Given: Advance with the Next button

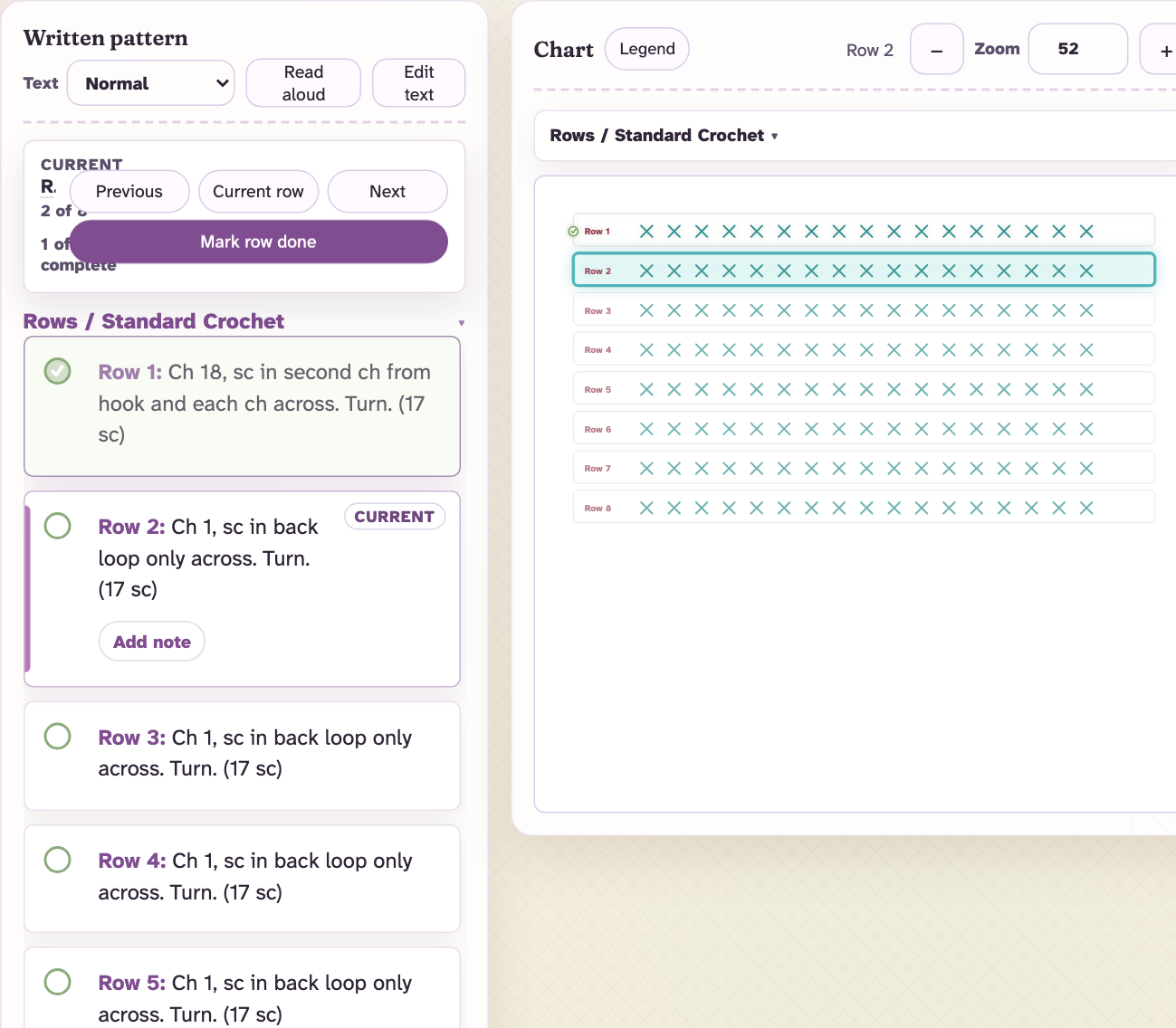Looking at the screenshot, I should coord(387,192).
